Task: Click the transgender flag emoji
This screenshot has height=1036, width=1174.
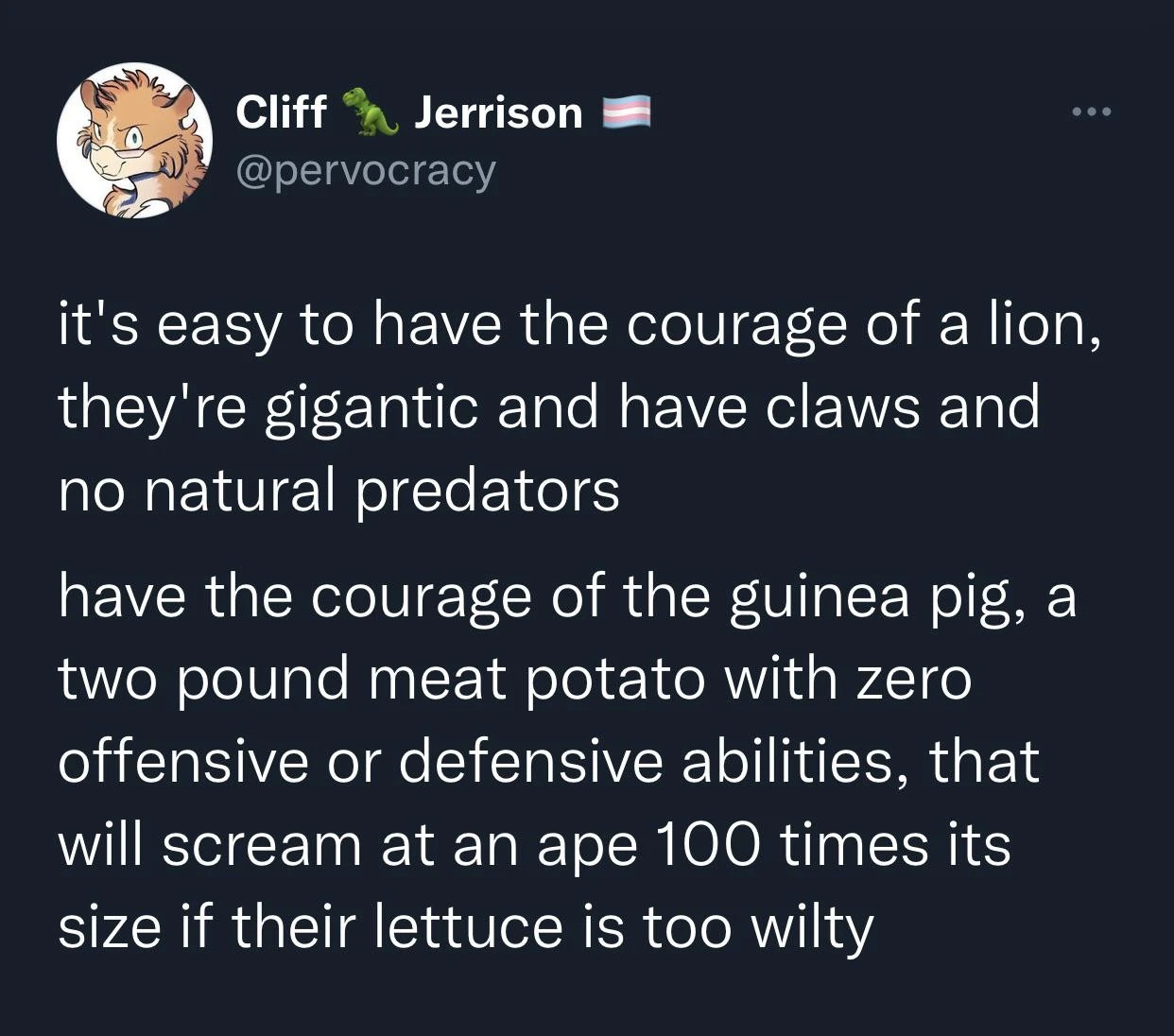Action: coord(628,112)
